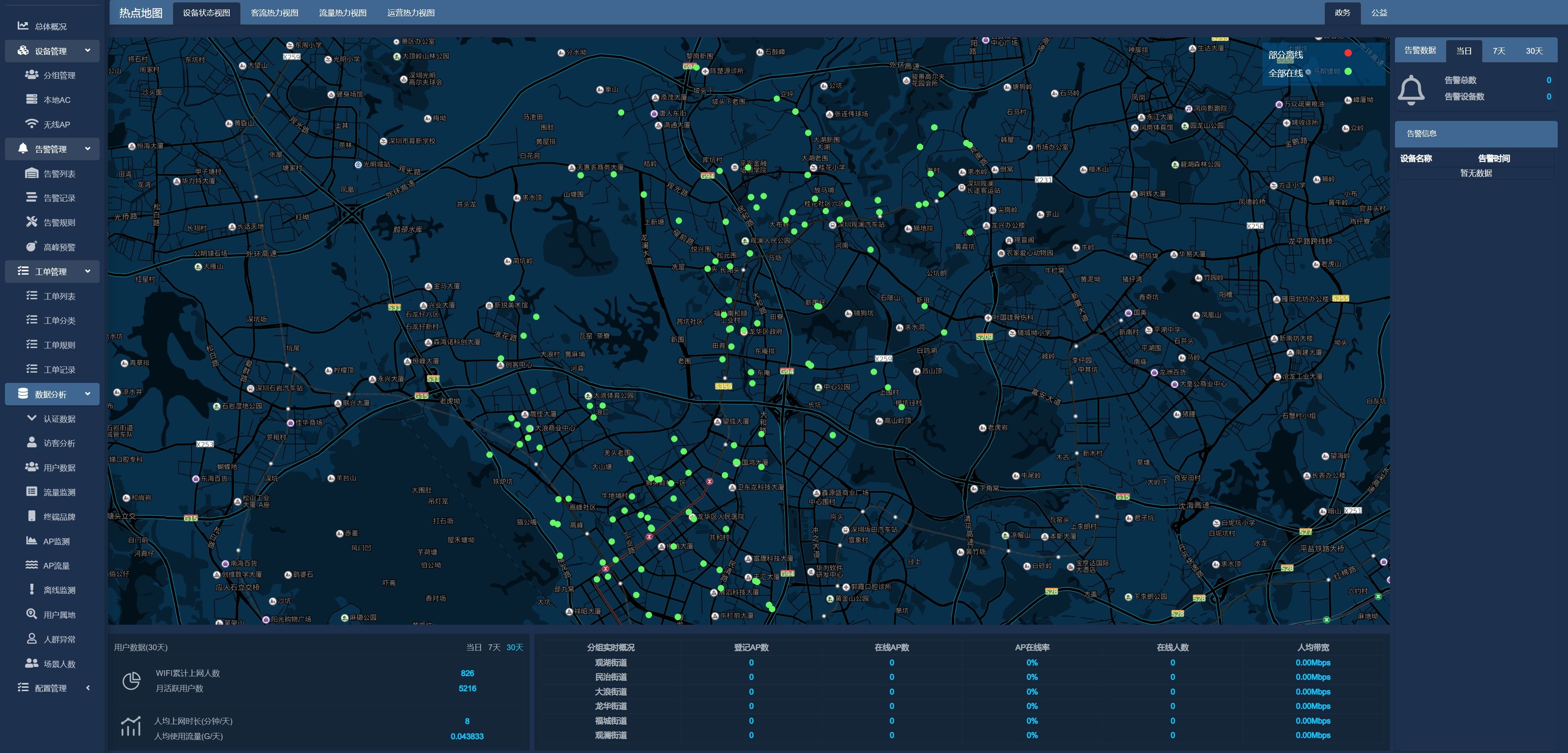This screenshot has width=1568, height=753.
Task: Click the 离线监测 exclamation icon
Action: point(31,589)
